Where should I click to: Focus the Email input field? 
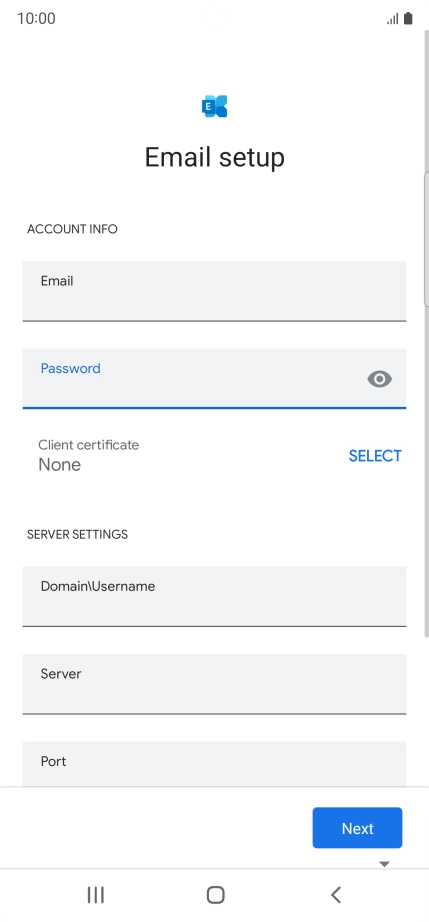coord(214,292)
